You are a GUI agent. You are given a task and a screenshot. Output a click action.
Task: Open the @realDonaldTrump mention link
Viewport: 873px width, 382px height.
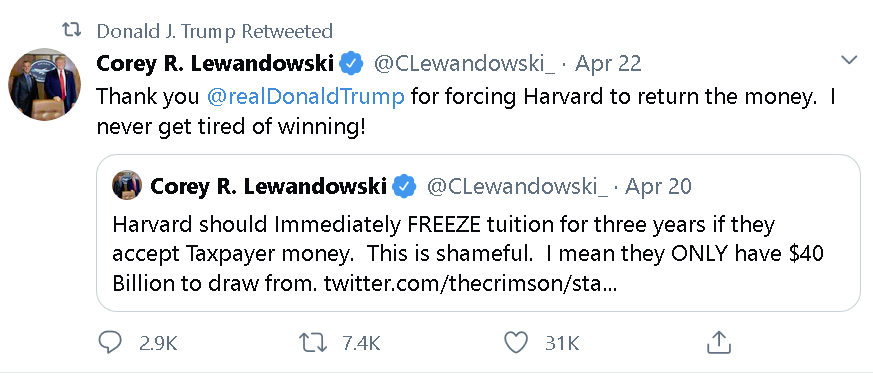coord(306,97)
